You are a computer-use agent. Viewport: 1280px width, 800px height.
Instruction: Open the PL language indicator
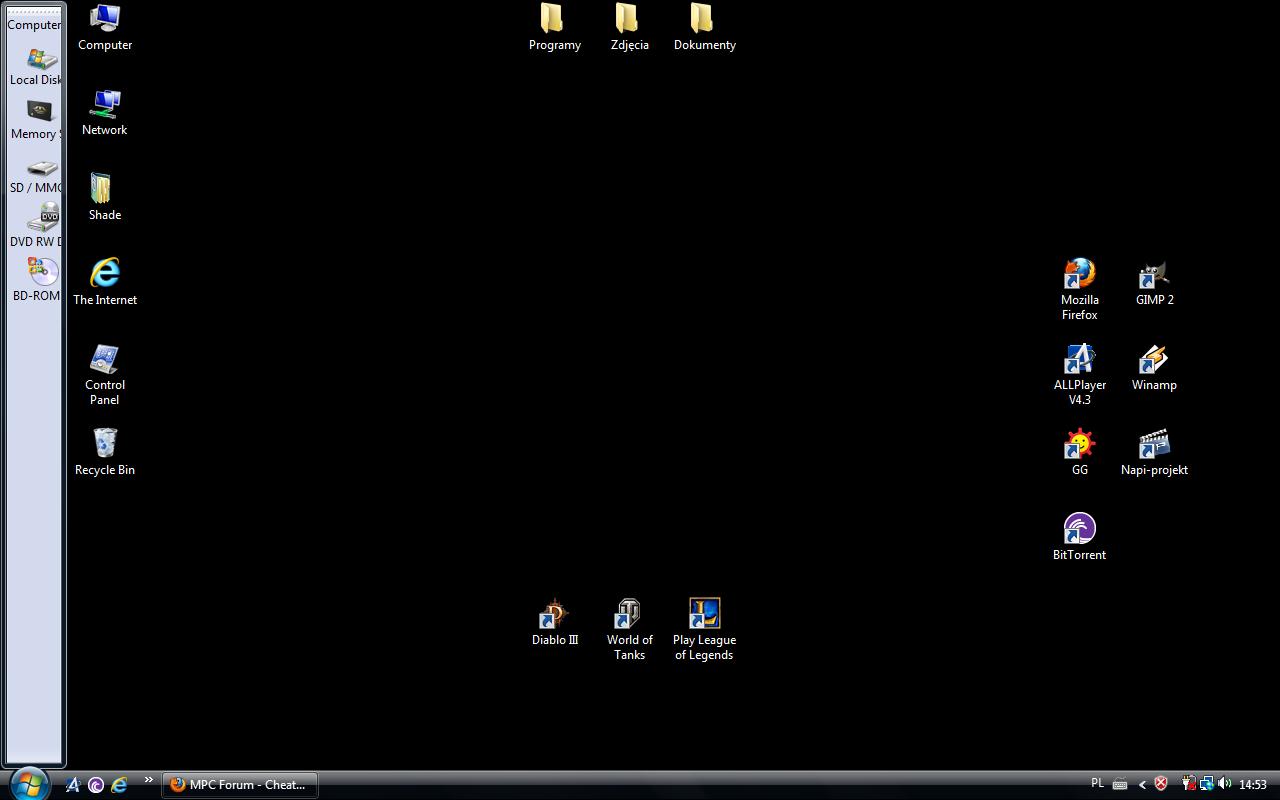1097,784
